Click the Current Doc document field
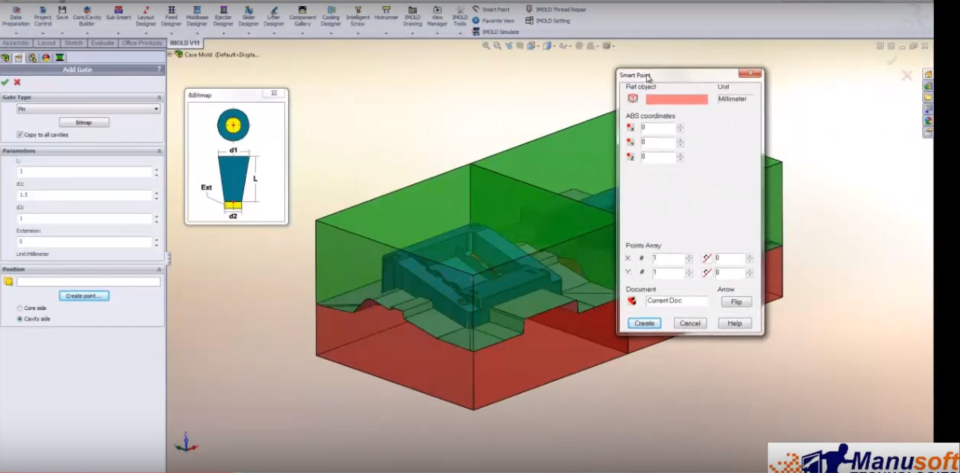The height and width of the screenshot is (473, 960). coord(677,301)
